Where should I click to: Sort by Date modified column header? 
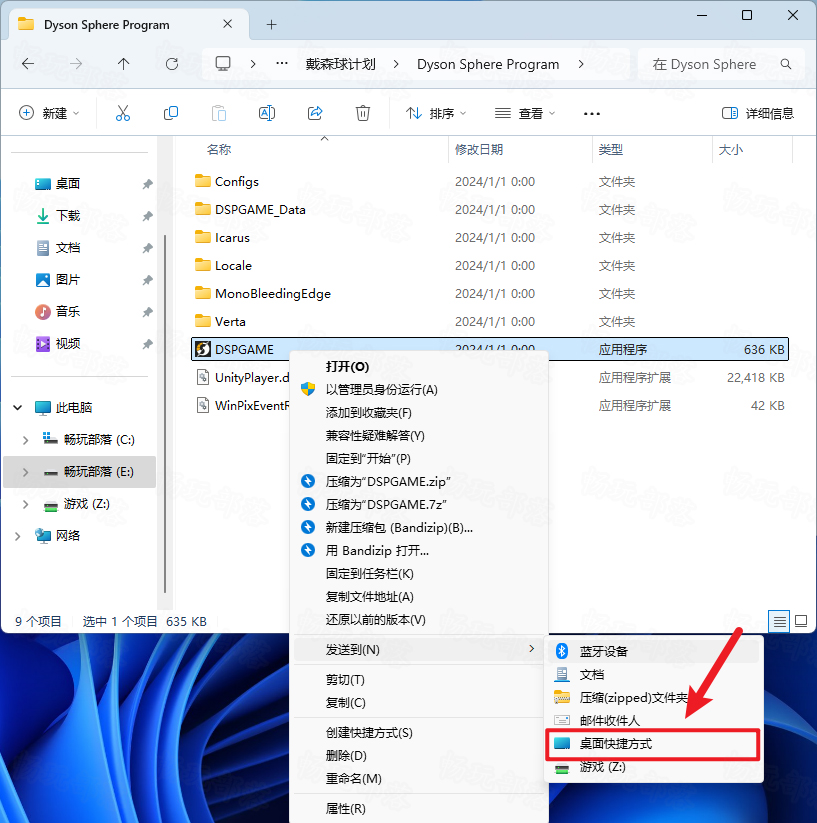pos(479,150)
